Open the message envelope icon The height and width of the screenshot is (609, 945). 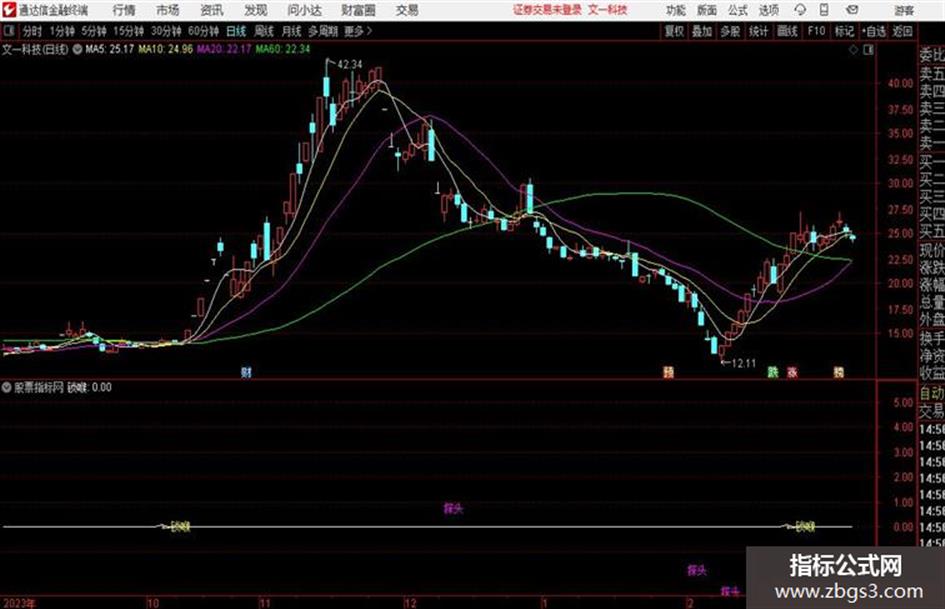(852, 10)
